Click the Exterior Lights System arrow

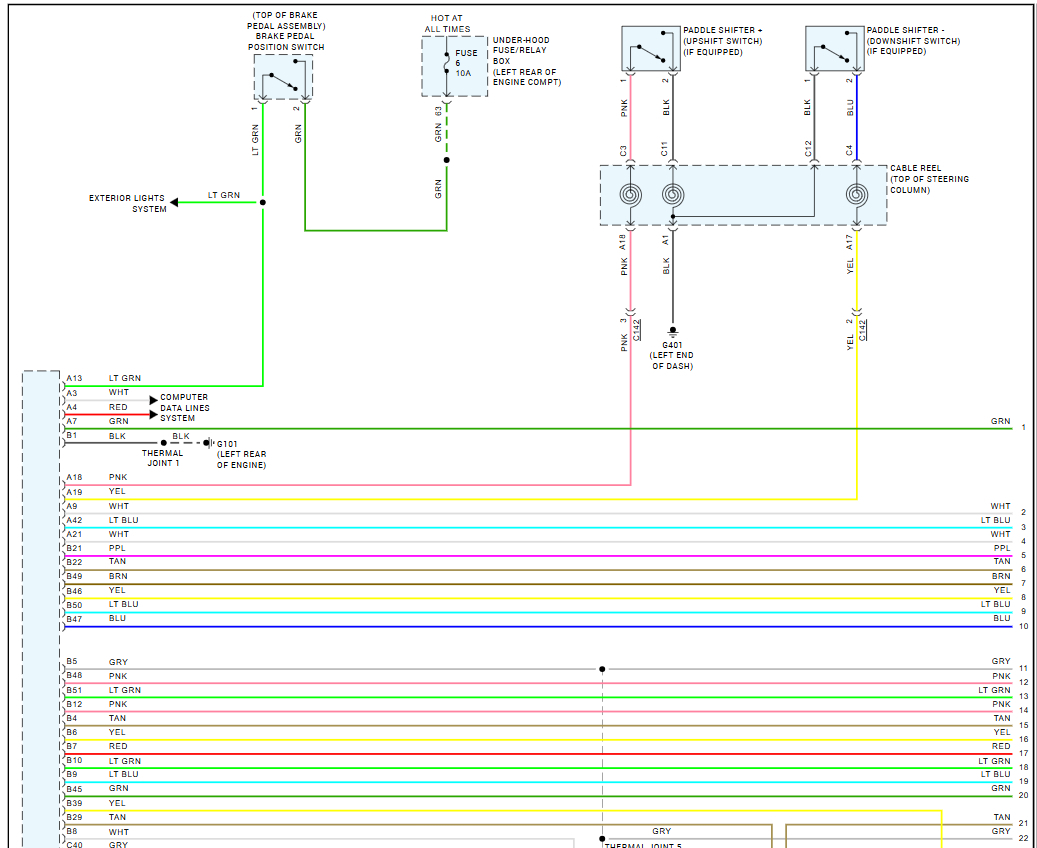pos(175,203)
